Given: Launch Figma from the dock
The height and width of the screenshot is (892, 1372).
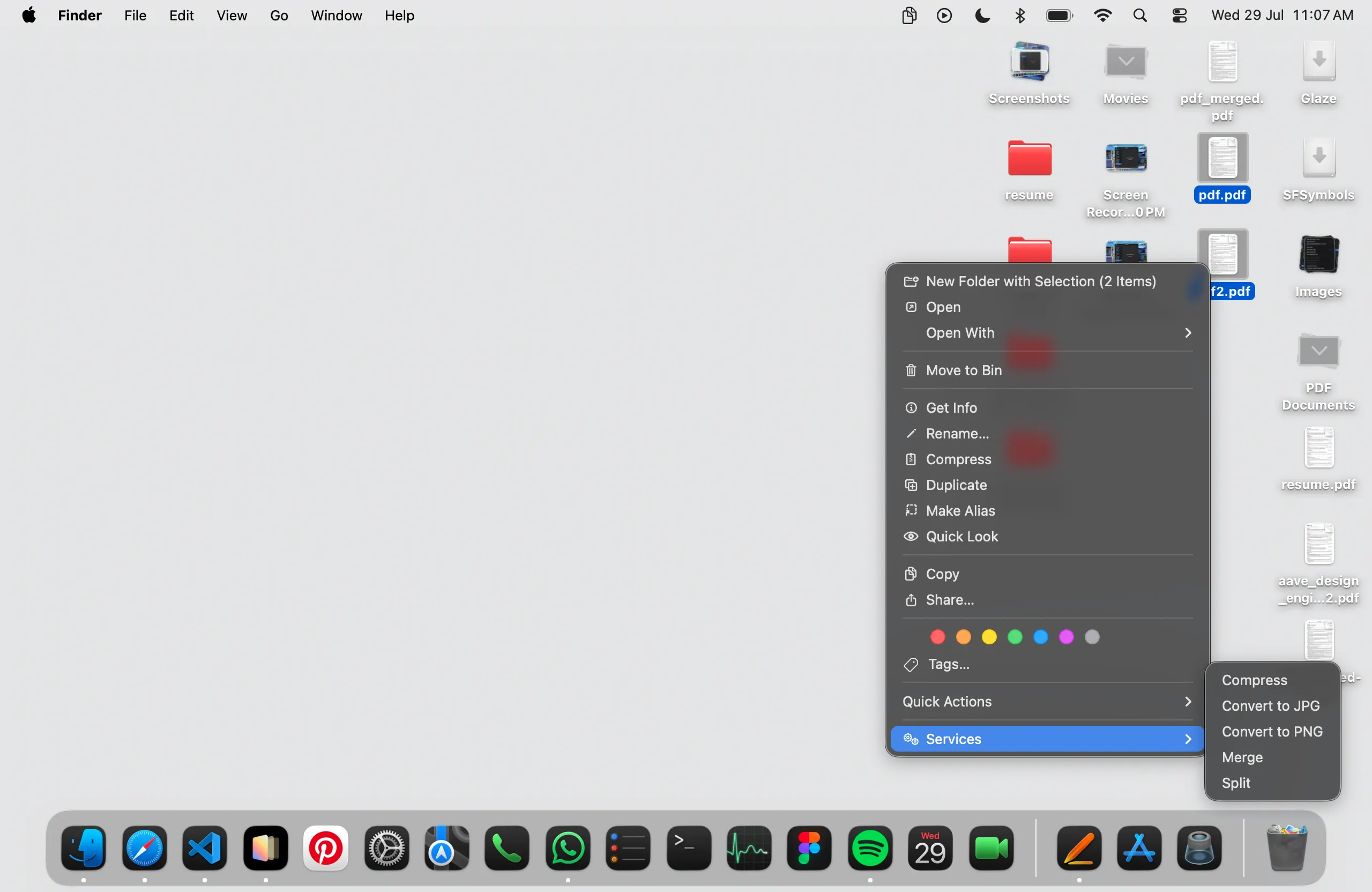Looking at the screenshot, I should pyautogui.click(x=809, y=848).
